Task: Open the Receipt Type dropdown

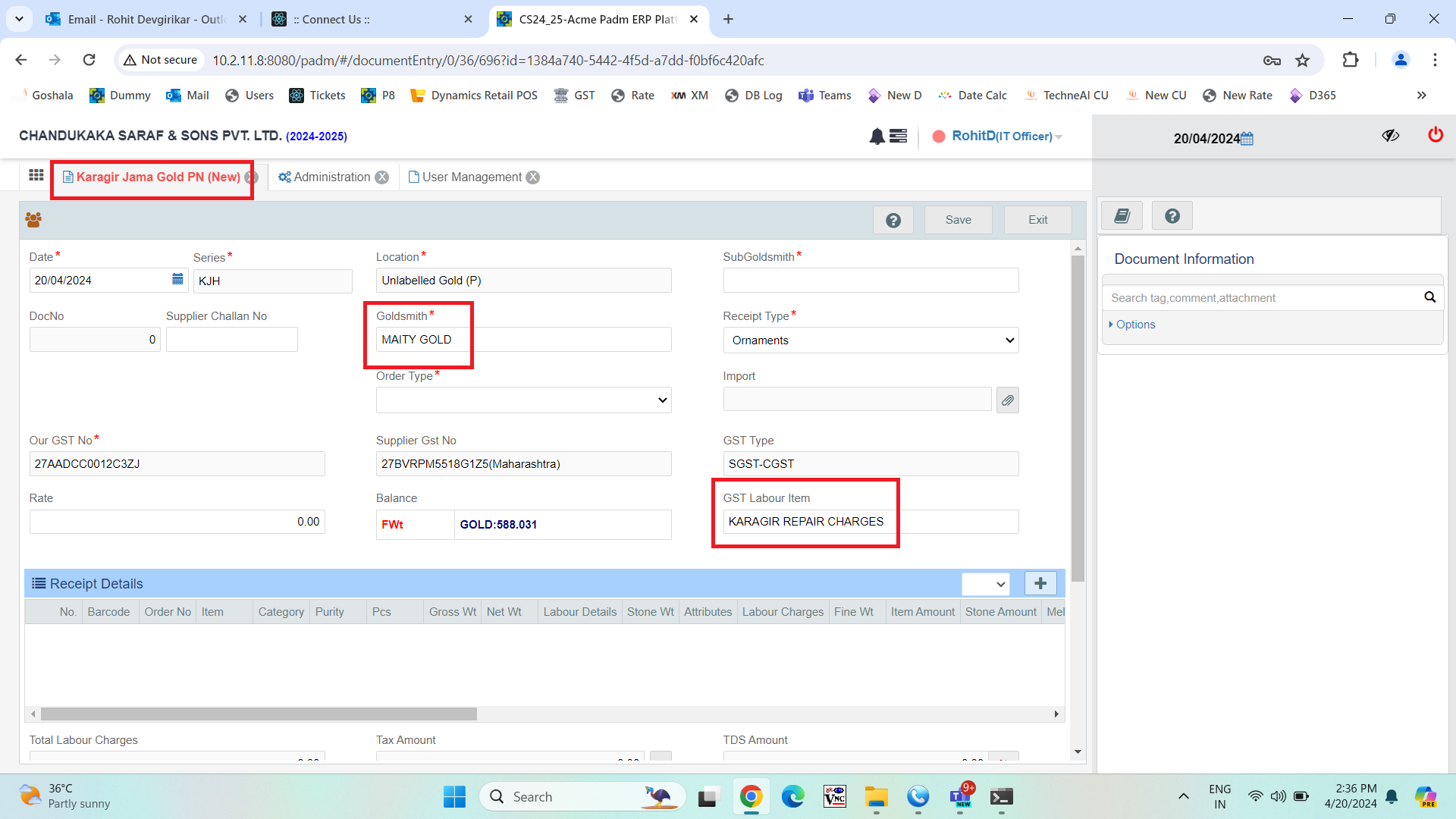Action: (871, 340)
